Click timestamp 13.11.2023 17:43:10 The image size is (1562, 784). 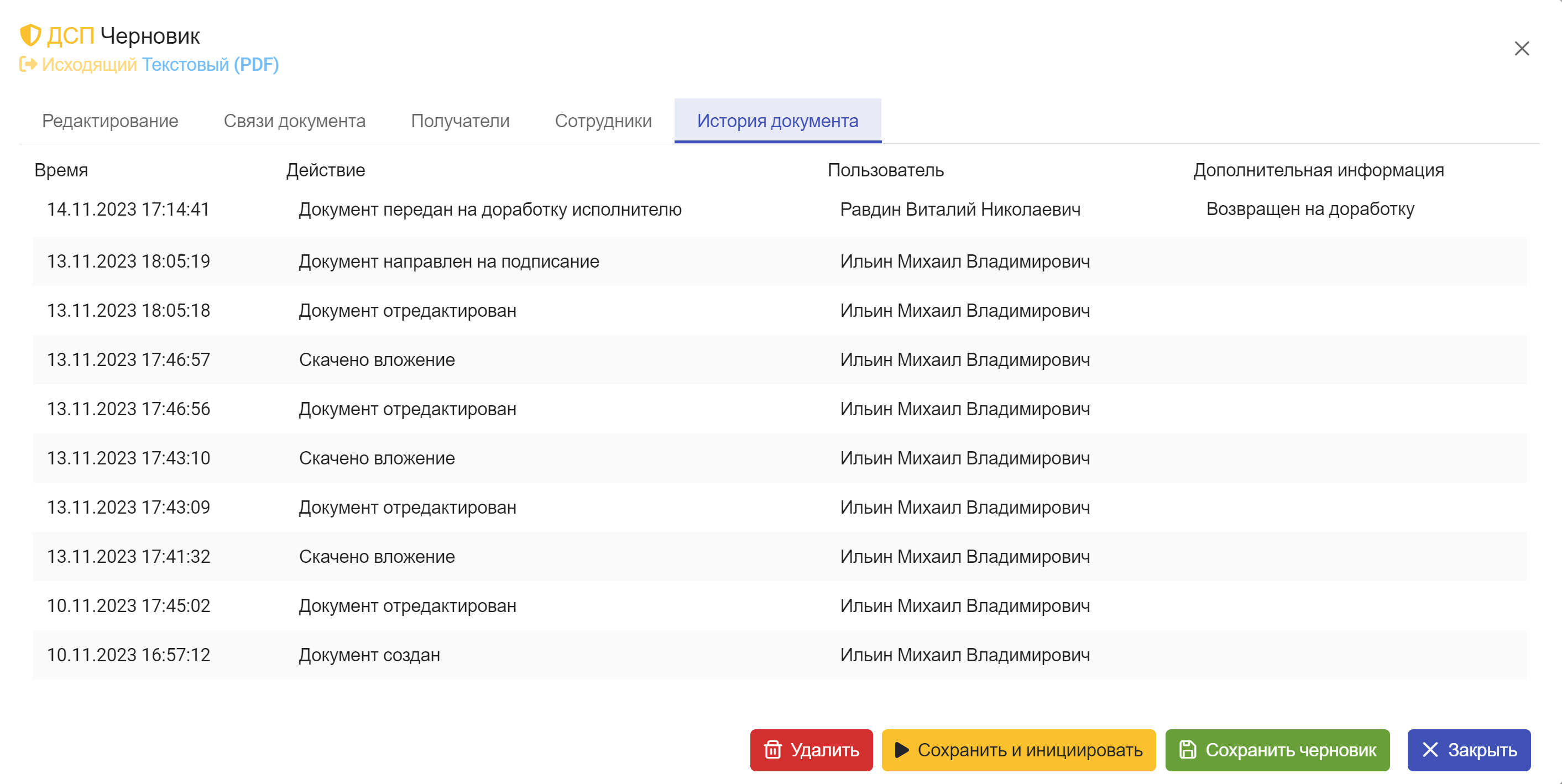128,458
